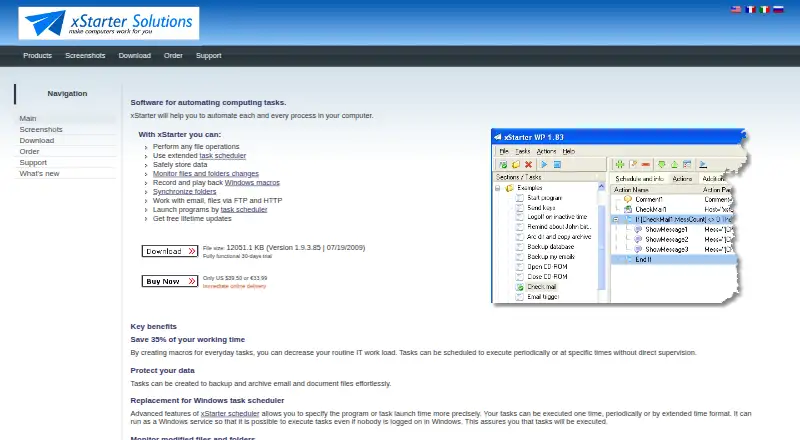
Task: Switch to 'Schedule and info' tab
Action: 639,179
